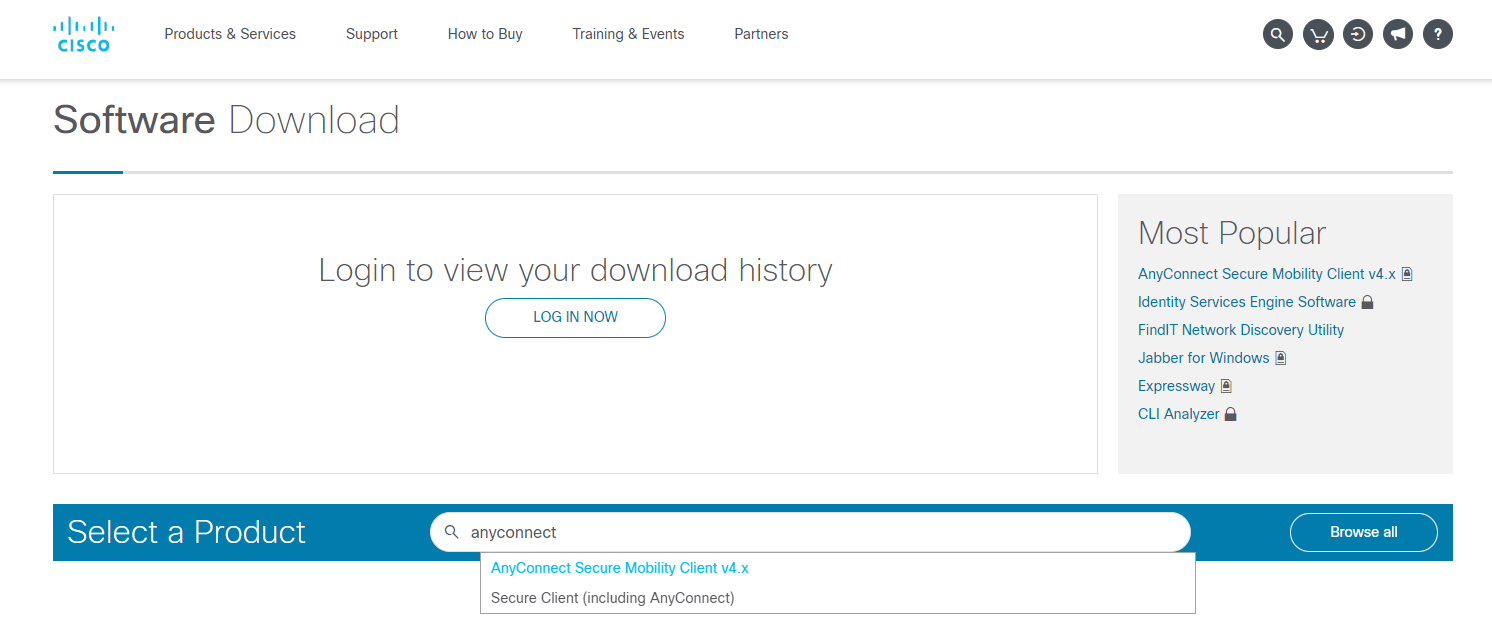Open Jabber for Windows link
The height and width of the screenshot is (642, 1492).
1204,358
